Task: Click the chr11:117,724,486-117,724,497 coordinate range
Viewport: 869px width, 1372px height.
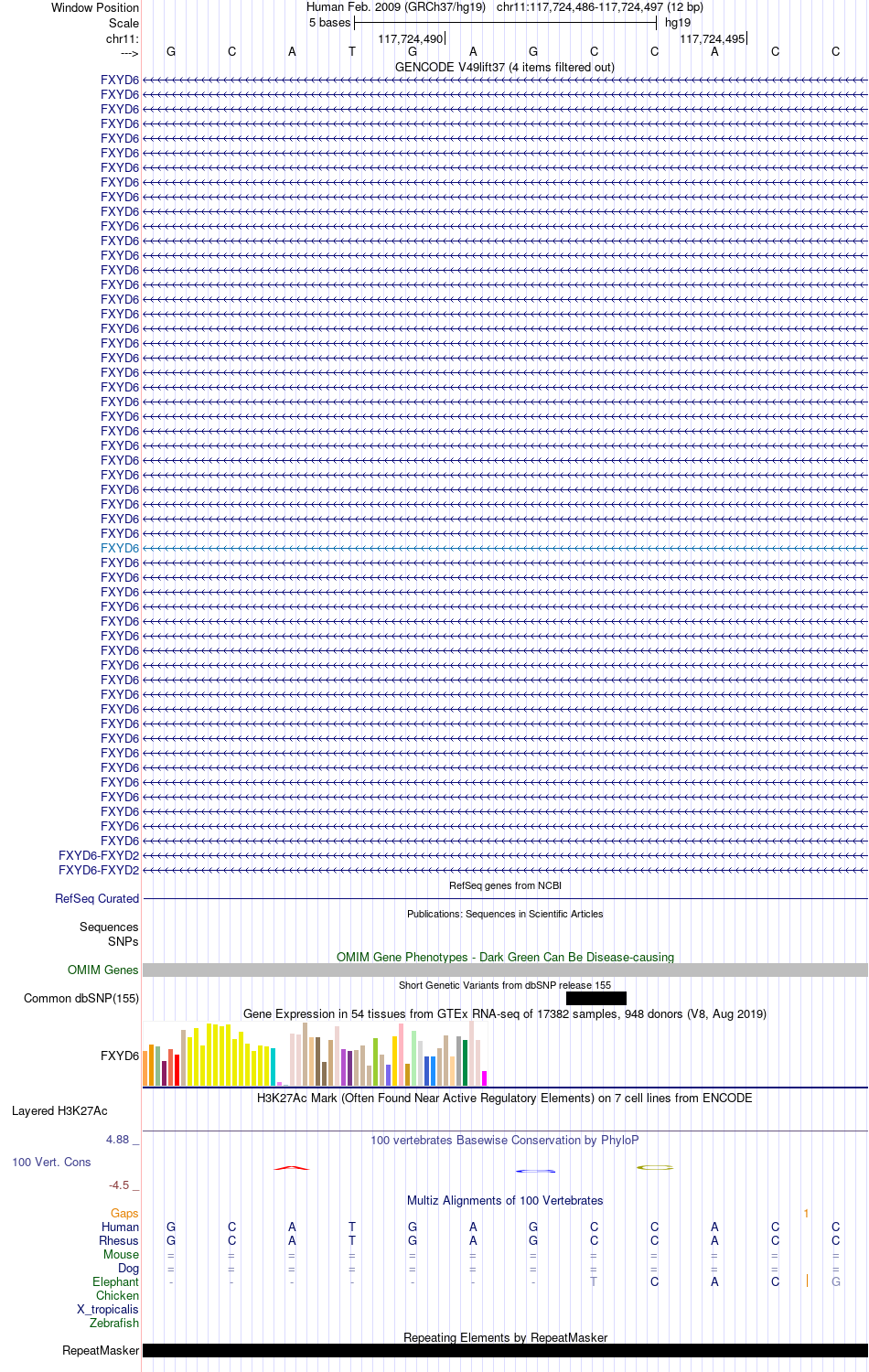Action: pyautogui.click(x=600, y=6)
